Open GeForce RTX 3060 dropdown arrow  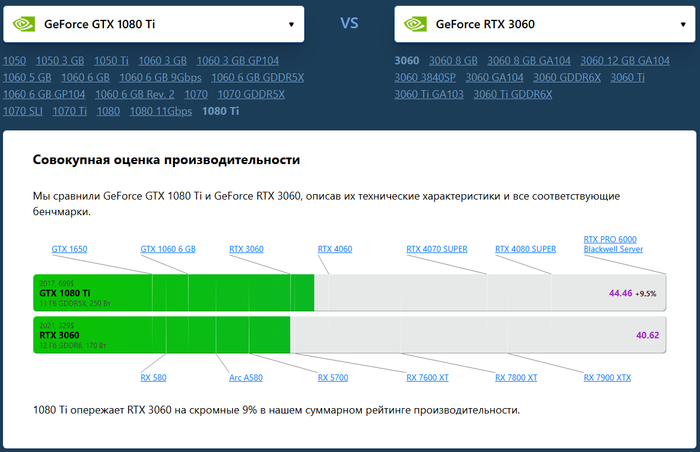click(x=683, y=25)
